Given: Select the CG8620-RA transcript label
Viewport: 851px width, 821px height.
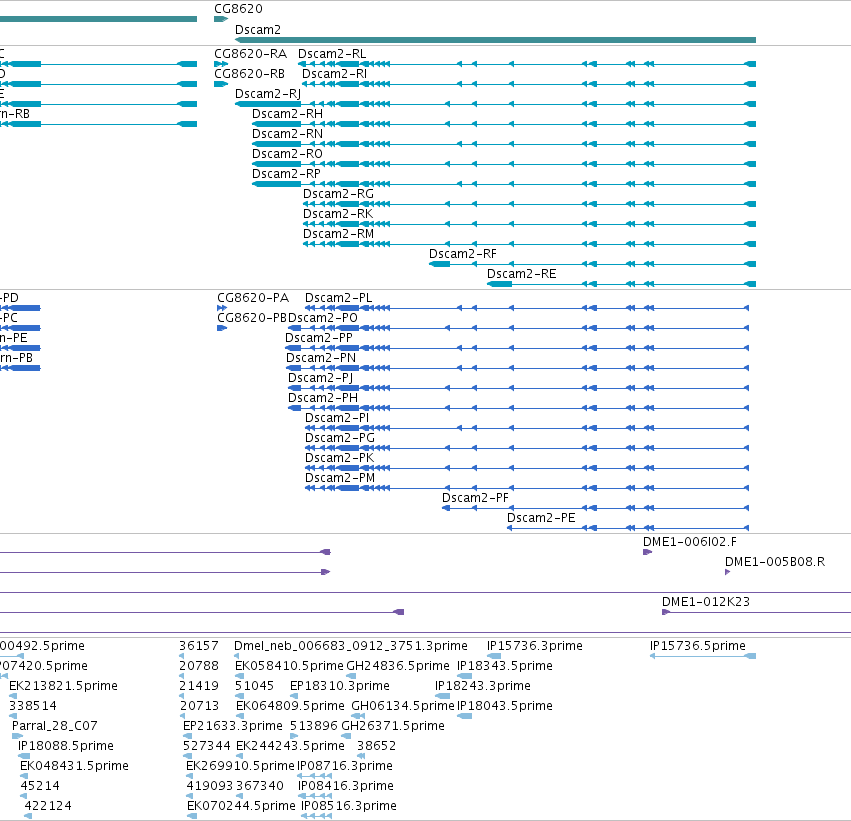Looking at the screenshot, I should (250, 54).
